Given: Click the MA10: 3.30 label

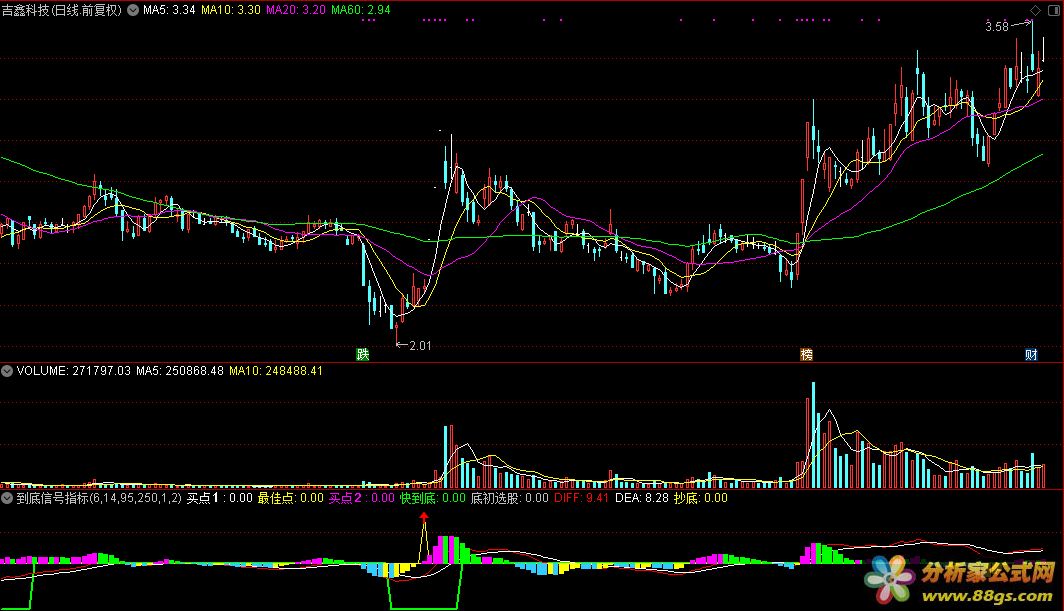Looking at the screenshot, I should click(x=231, y=10).
